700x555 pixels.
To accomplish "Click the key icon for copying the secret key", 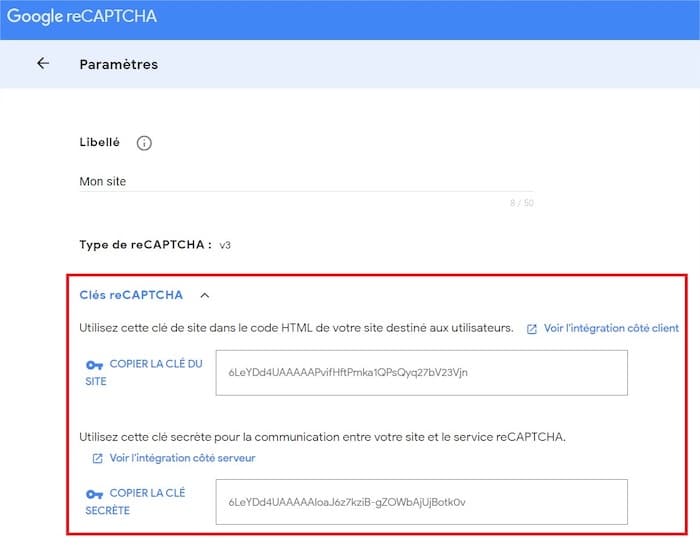I will pyautogui.click(x=95, y=494).
